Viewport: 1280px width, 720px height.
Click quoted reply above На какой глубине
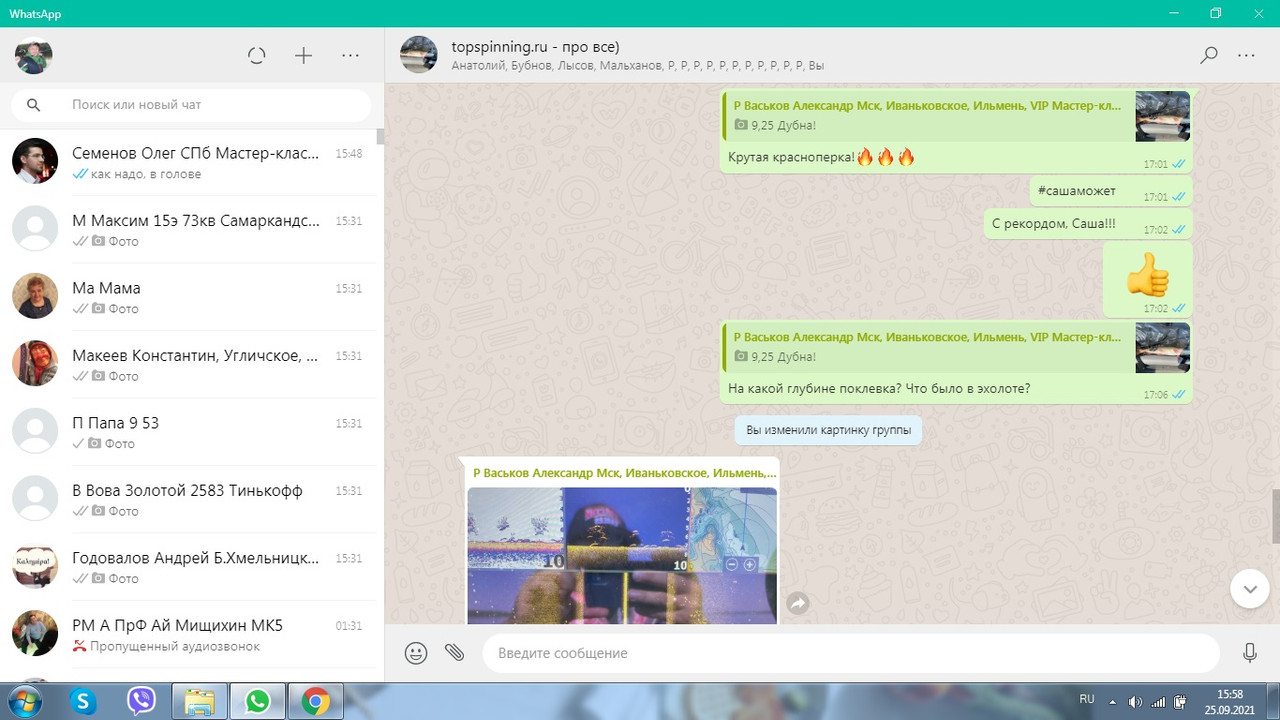(x=957, y=347)
